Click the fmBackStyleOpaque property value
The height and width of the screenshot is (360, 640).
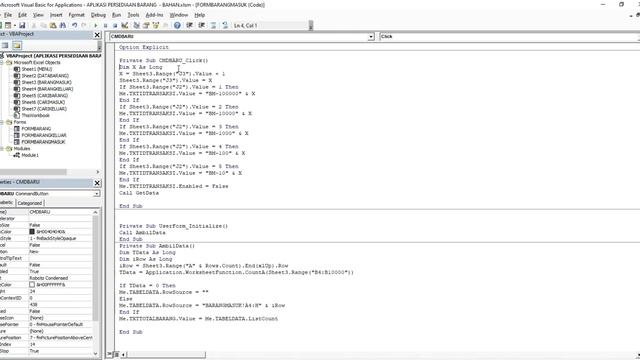pos(53,238)
